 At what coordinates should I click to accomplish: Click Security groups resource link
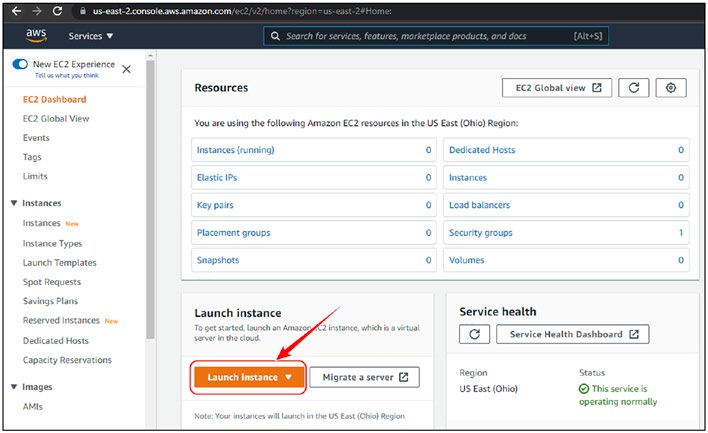coord(480,233)
